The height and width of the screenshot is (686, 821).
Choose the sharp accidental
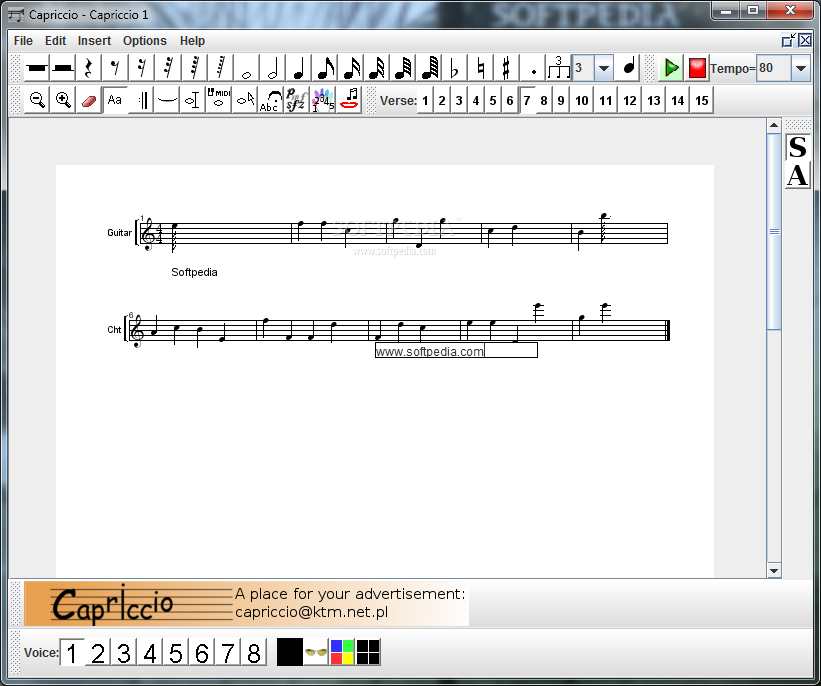tap(506, 68)
